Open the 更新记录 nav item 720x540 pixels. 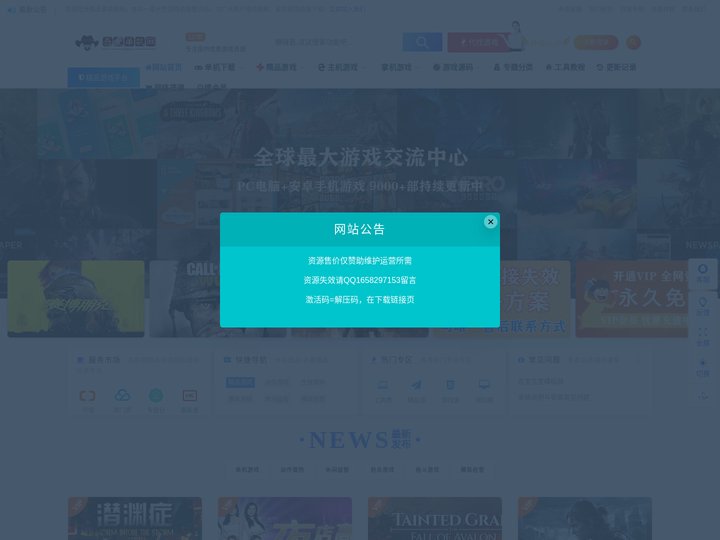tap(616, 68)
